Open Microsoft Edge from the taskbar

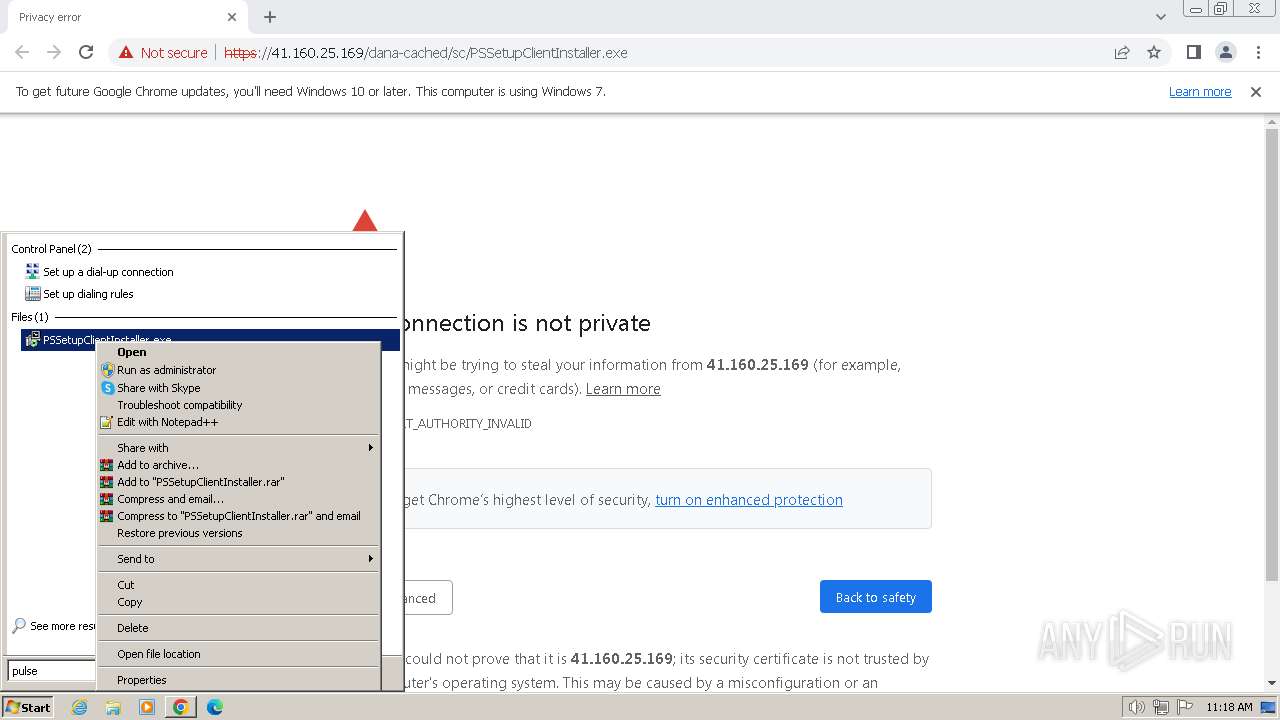click(x=214, y=707)
